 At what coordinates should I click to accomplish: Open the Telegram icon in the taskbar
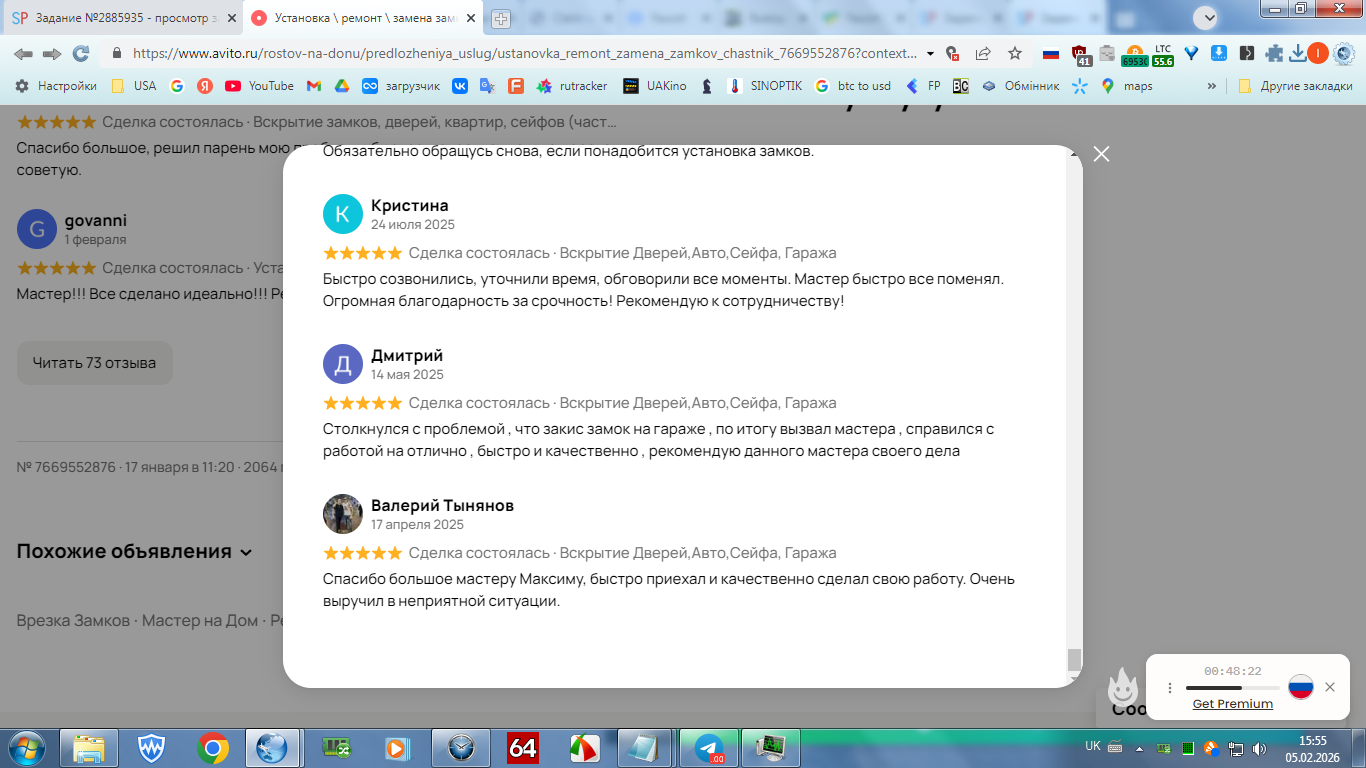pyautogui.click(x=709, y=747)
